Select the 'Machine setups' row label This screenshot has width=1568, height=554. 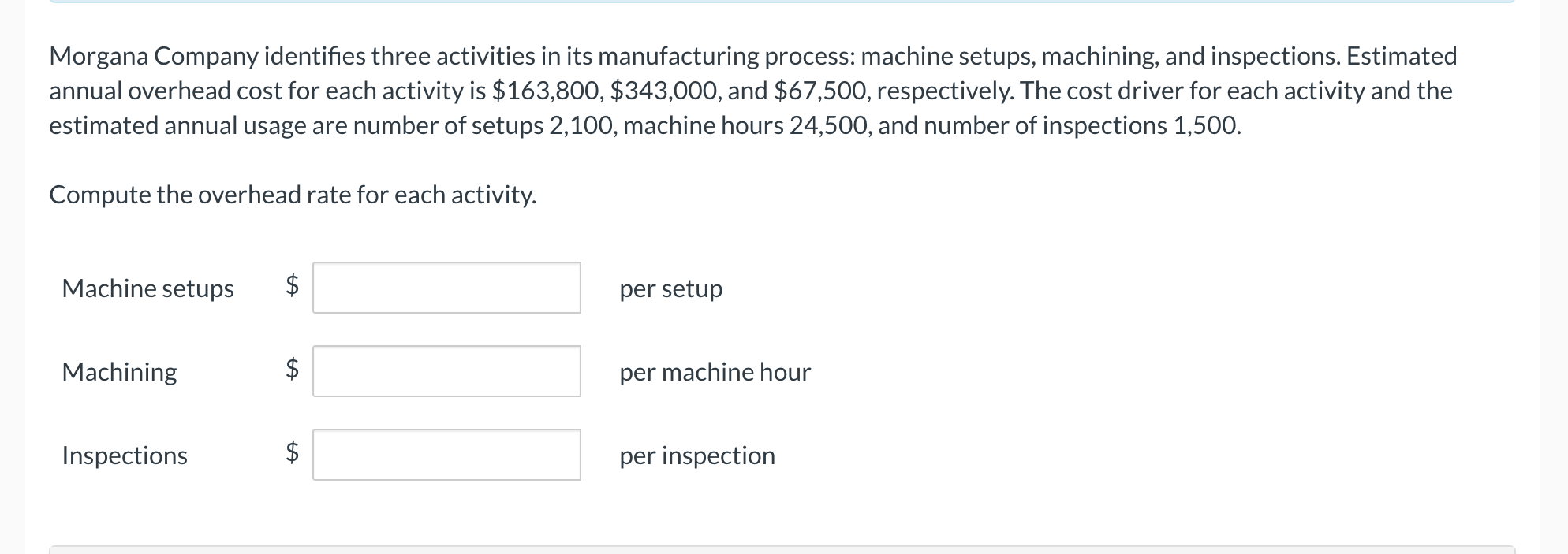pos(147,288)
